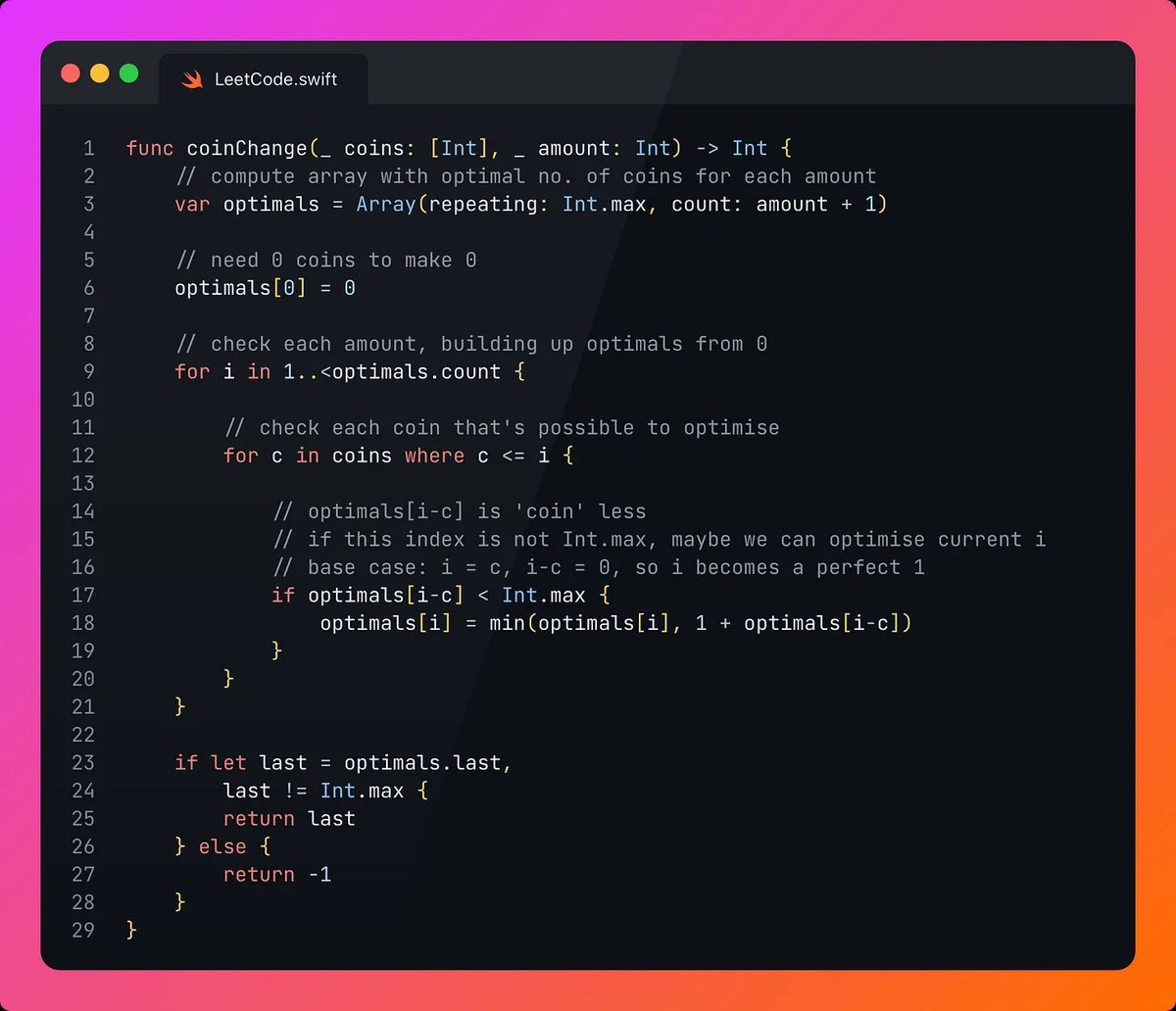Click the function name coinChange on line 1
Image resolution: width=1176 pixels, height=1011 pixels.
(x=247, y=148)
